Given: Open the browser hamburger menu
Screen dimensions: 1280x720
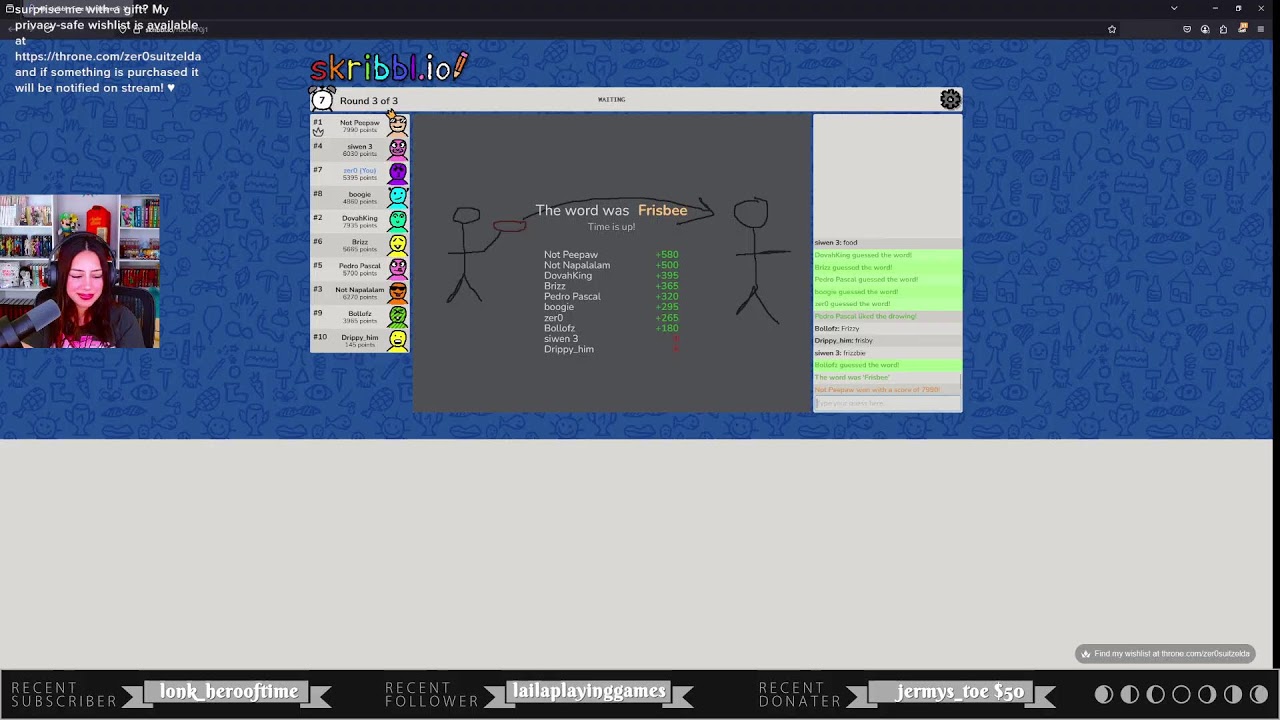Looking at the screenshot, I should click(1260, 29).
